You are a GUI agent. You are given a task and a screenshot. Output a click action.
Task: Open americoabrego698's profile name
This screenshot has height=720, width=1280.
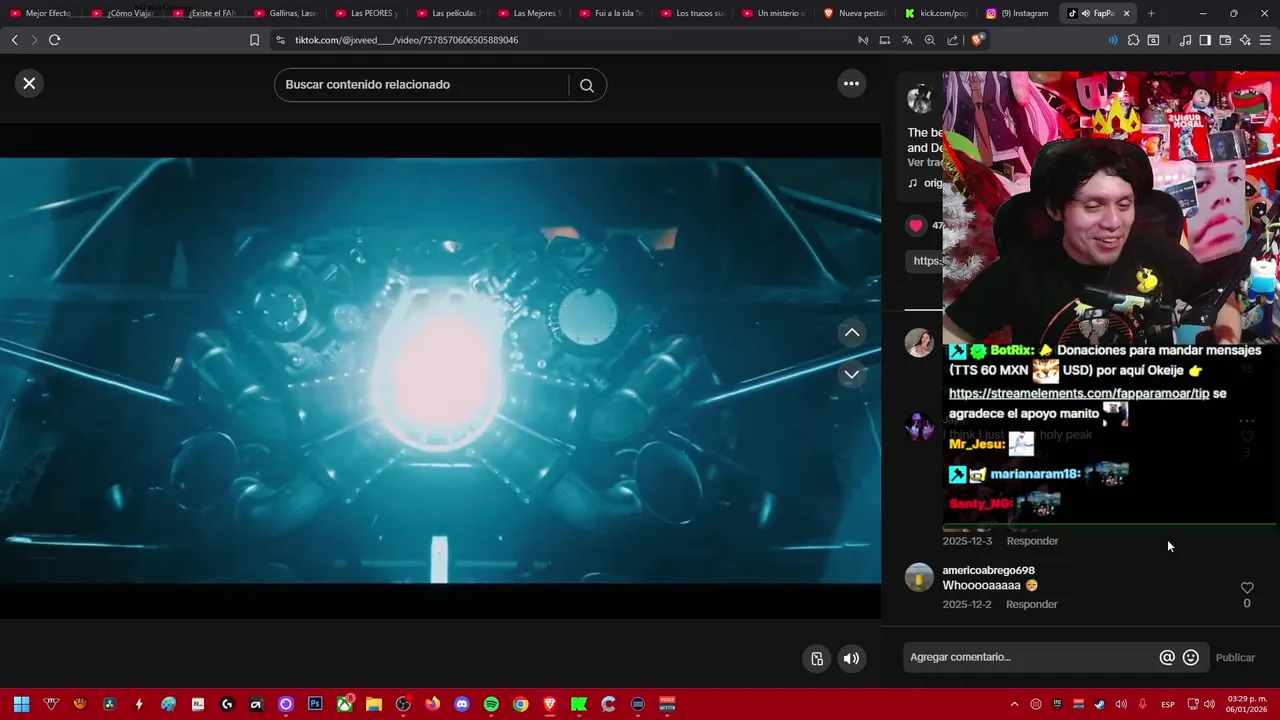(989, 570)
